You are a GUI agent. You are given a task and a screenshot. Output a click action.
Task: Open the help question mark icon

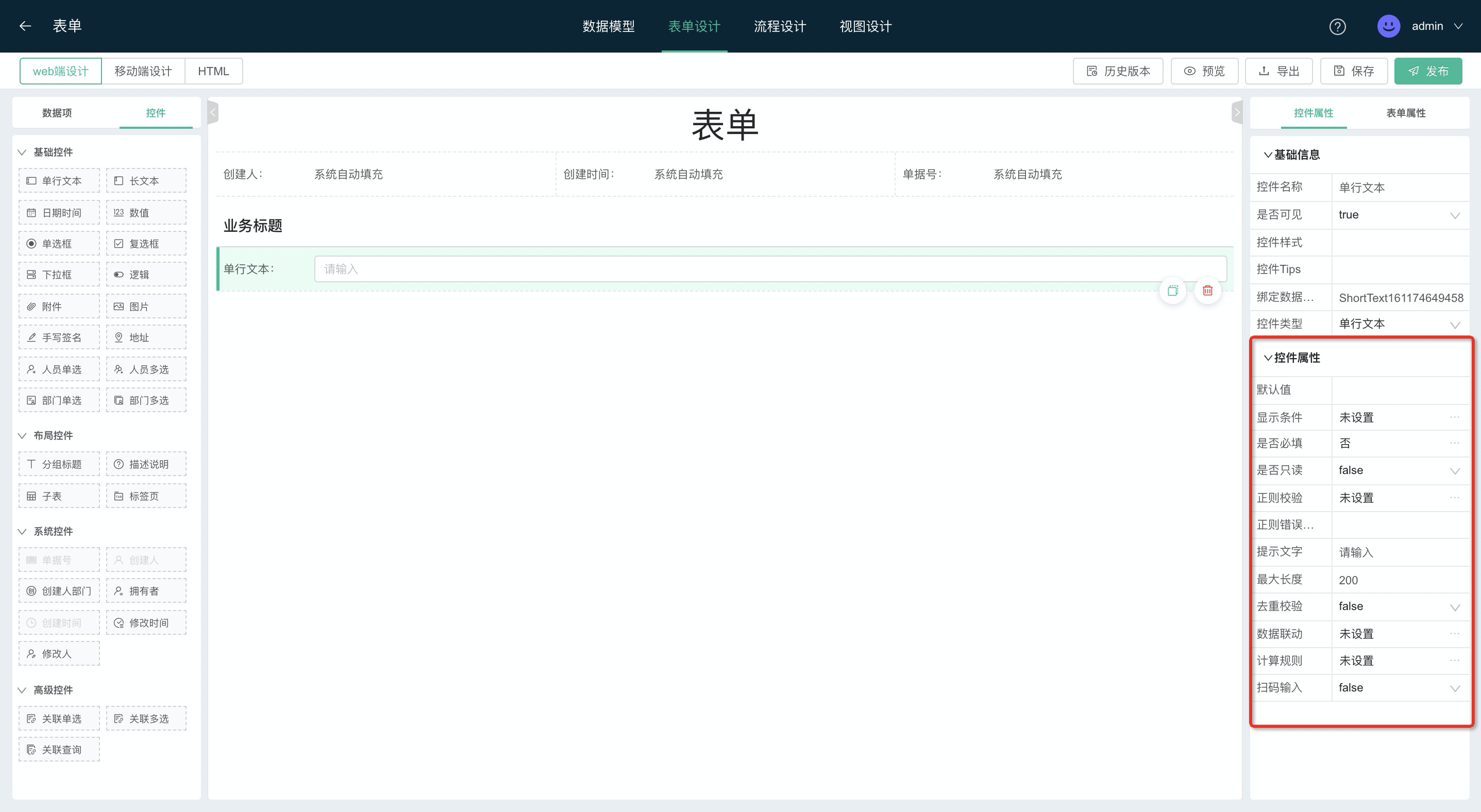click(x=1337, y=26)
